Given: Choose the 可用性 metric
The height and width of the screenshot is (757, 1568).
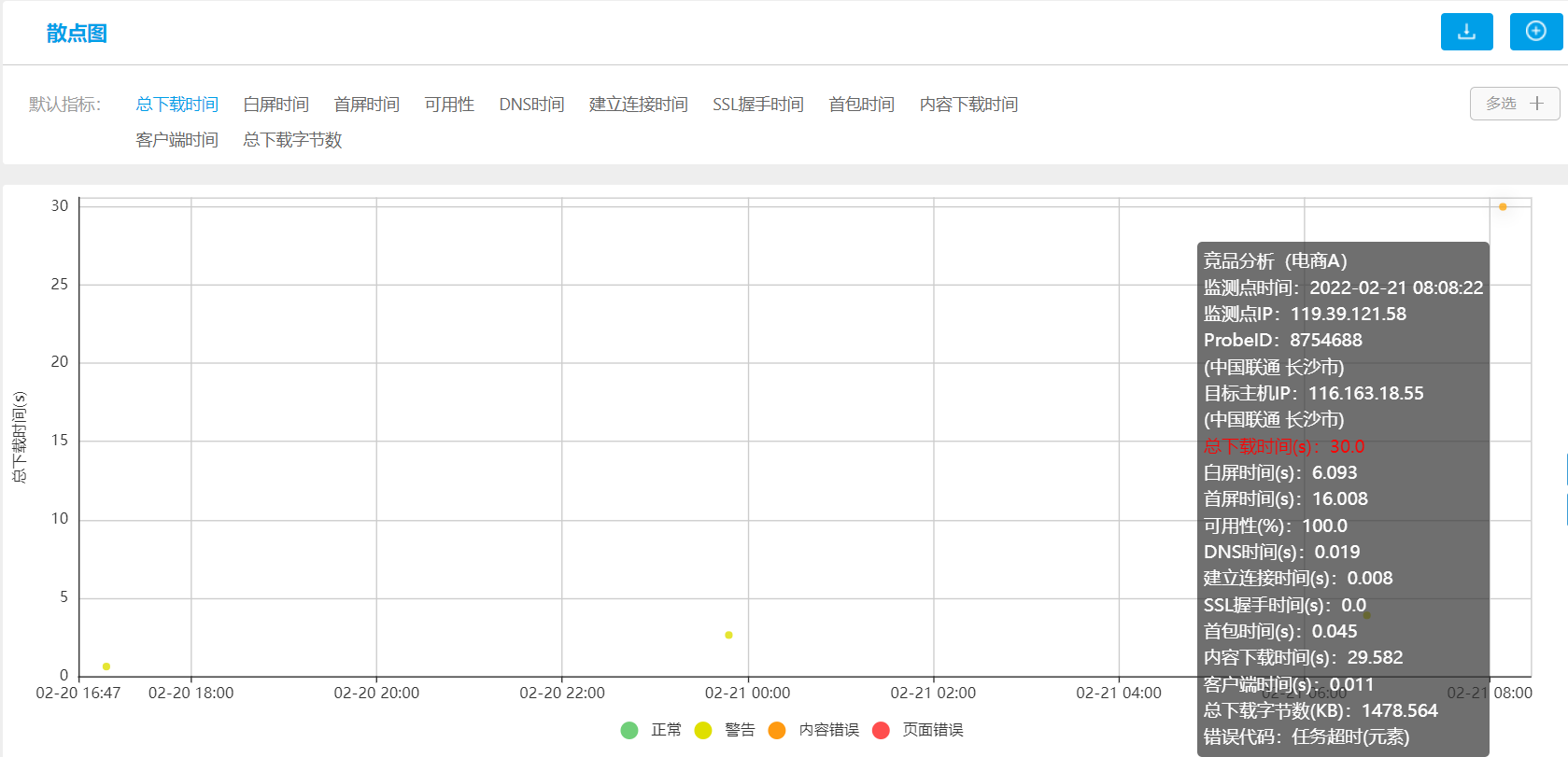Looking at the screenshot, I should pyautogui.click(x=448, y=105).
